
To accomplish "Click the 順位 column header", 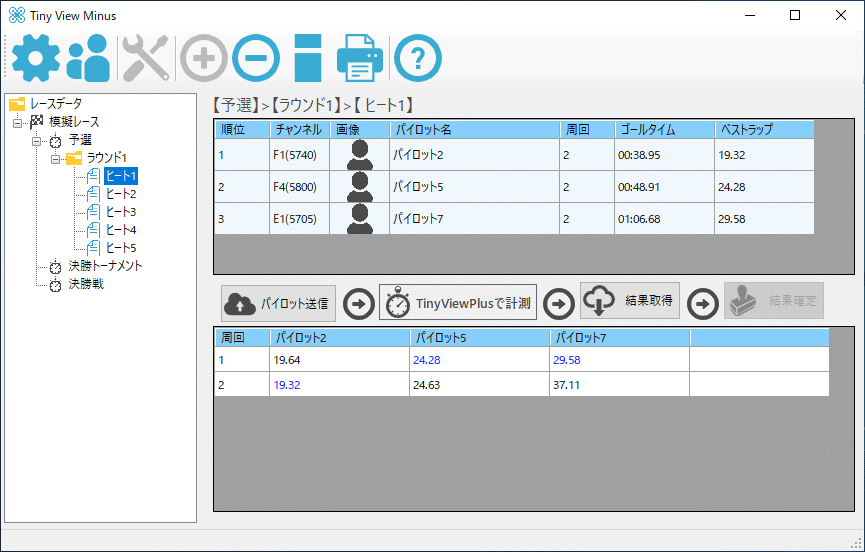I will click(x=242, y=130).
